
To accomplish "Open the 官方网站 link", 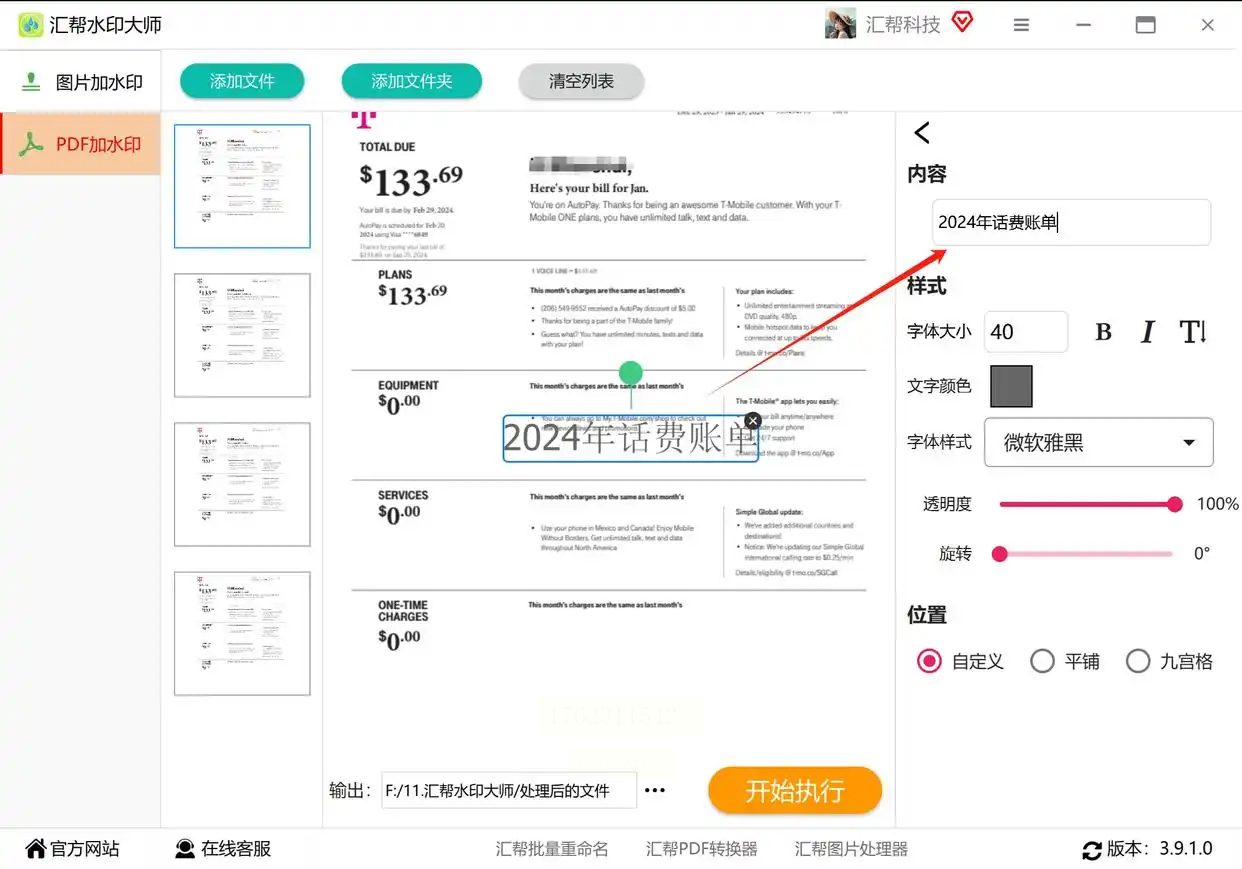I will [72, 849].
